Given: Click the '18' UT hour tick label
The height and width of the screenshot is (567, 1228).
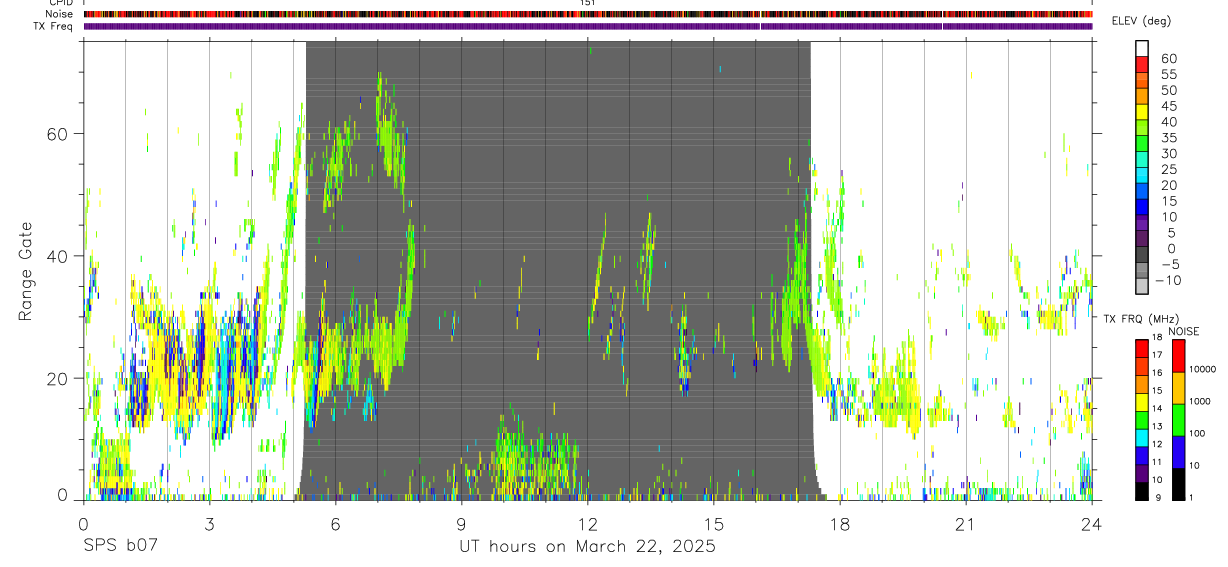Looking at the screenshot, I should point(840,524).
